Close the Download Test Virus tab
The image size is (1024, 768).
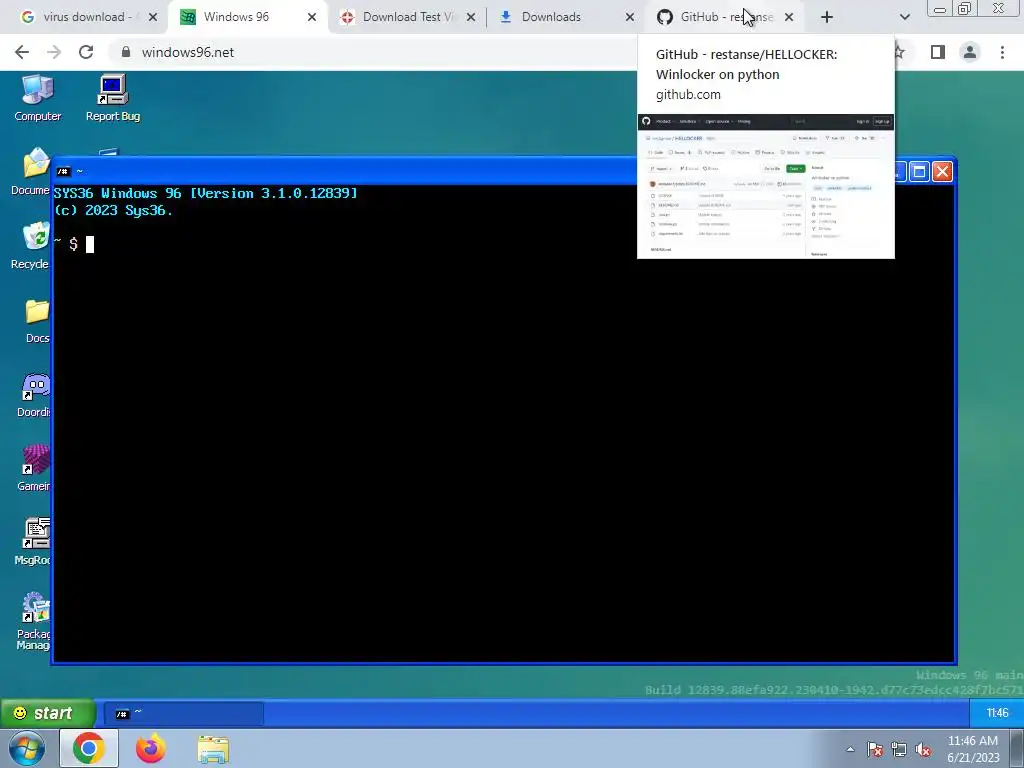(x=471, y=18)
